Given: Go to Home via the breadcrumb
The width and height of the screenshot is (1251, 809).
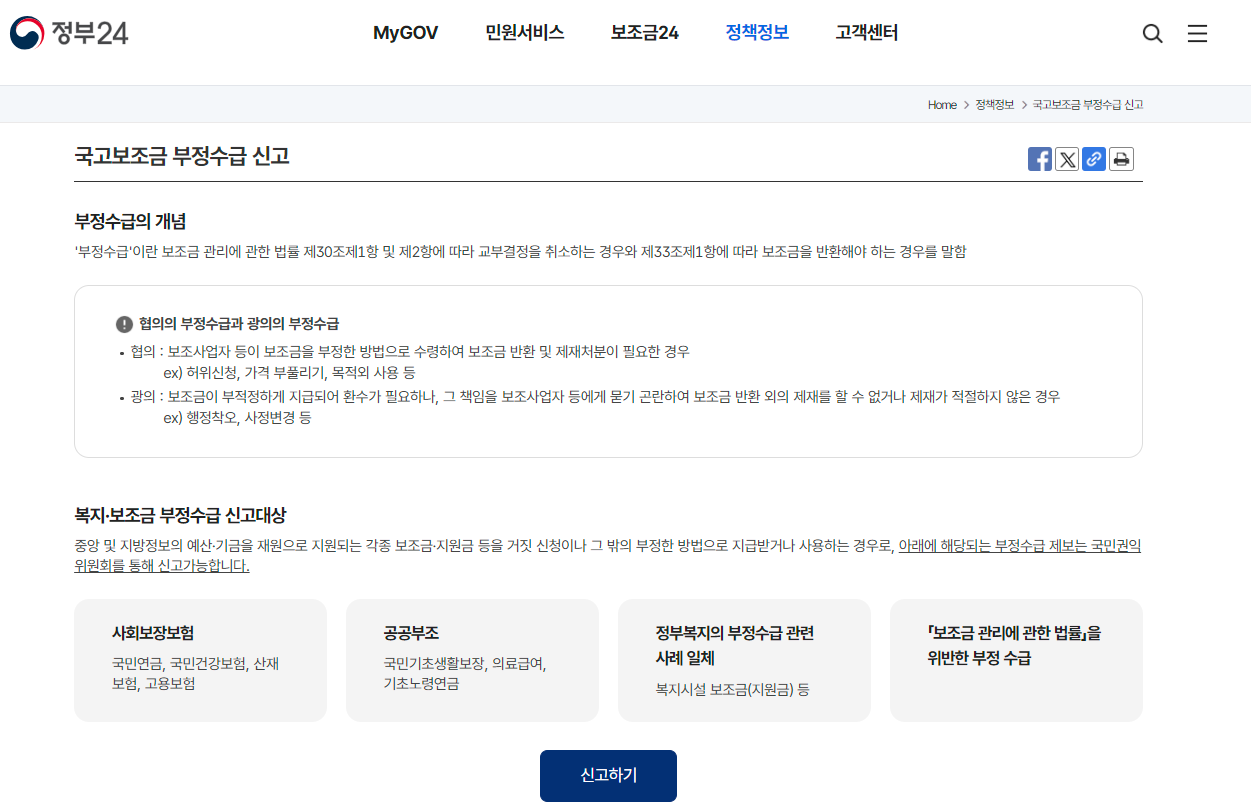Looking at the screenshot, I should point(941,104).
